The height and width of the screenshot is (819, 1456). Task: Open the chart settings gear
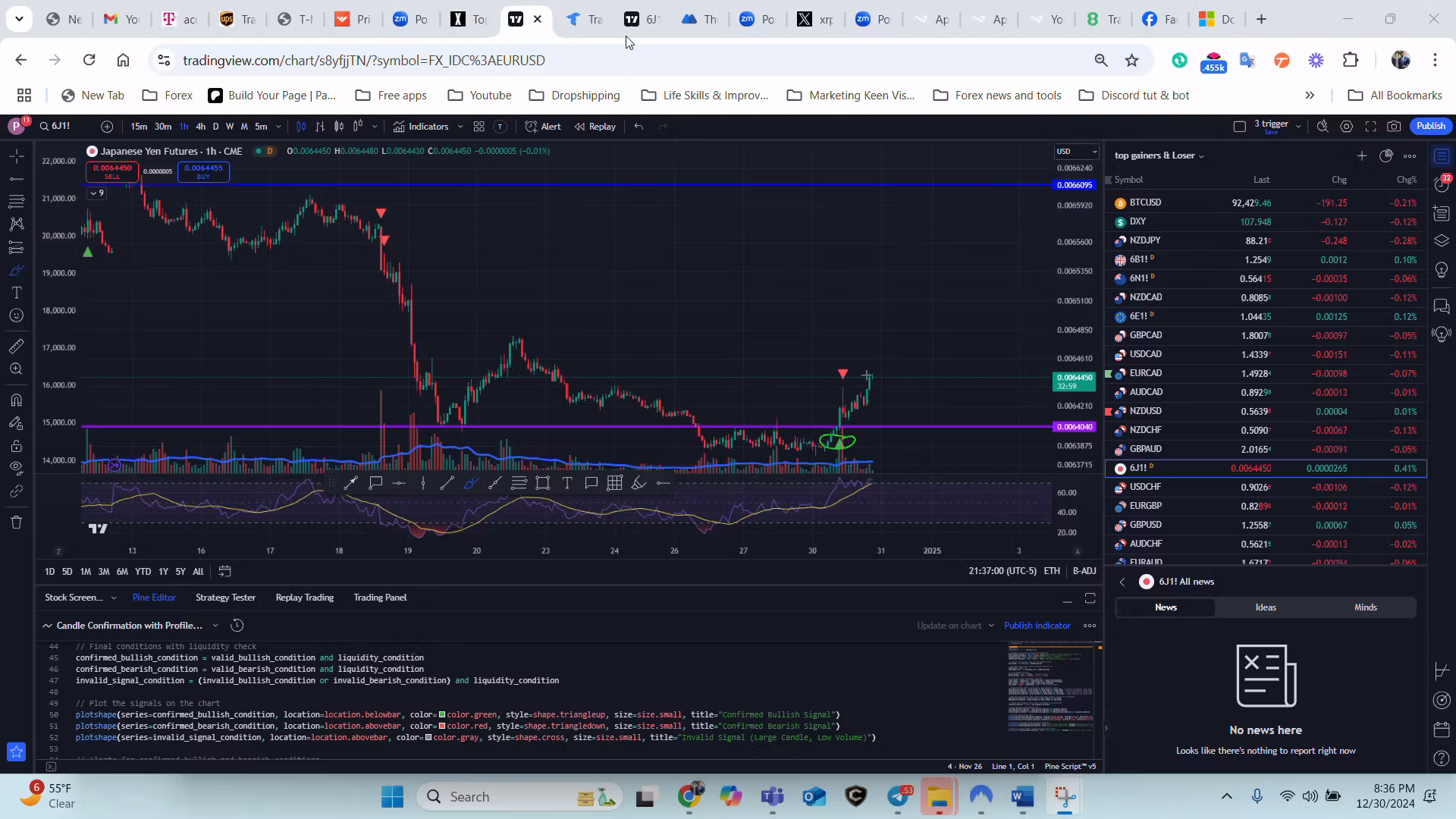[1348, 126]
